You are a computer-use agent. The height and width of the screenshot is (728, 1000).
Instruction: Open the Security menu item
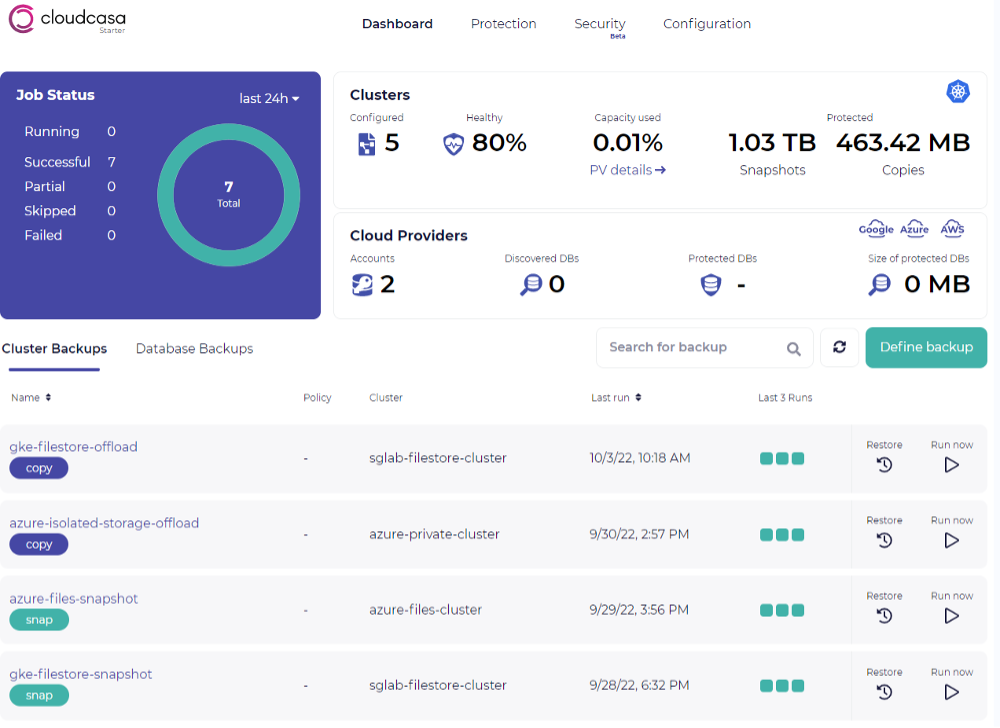pyautogui.click(x=599, y=23)
